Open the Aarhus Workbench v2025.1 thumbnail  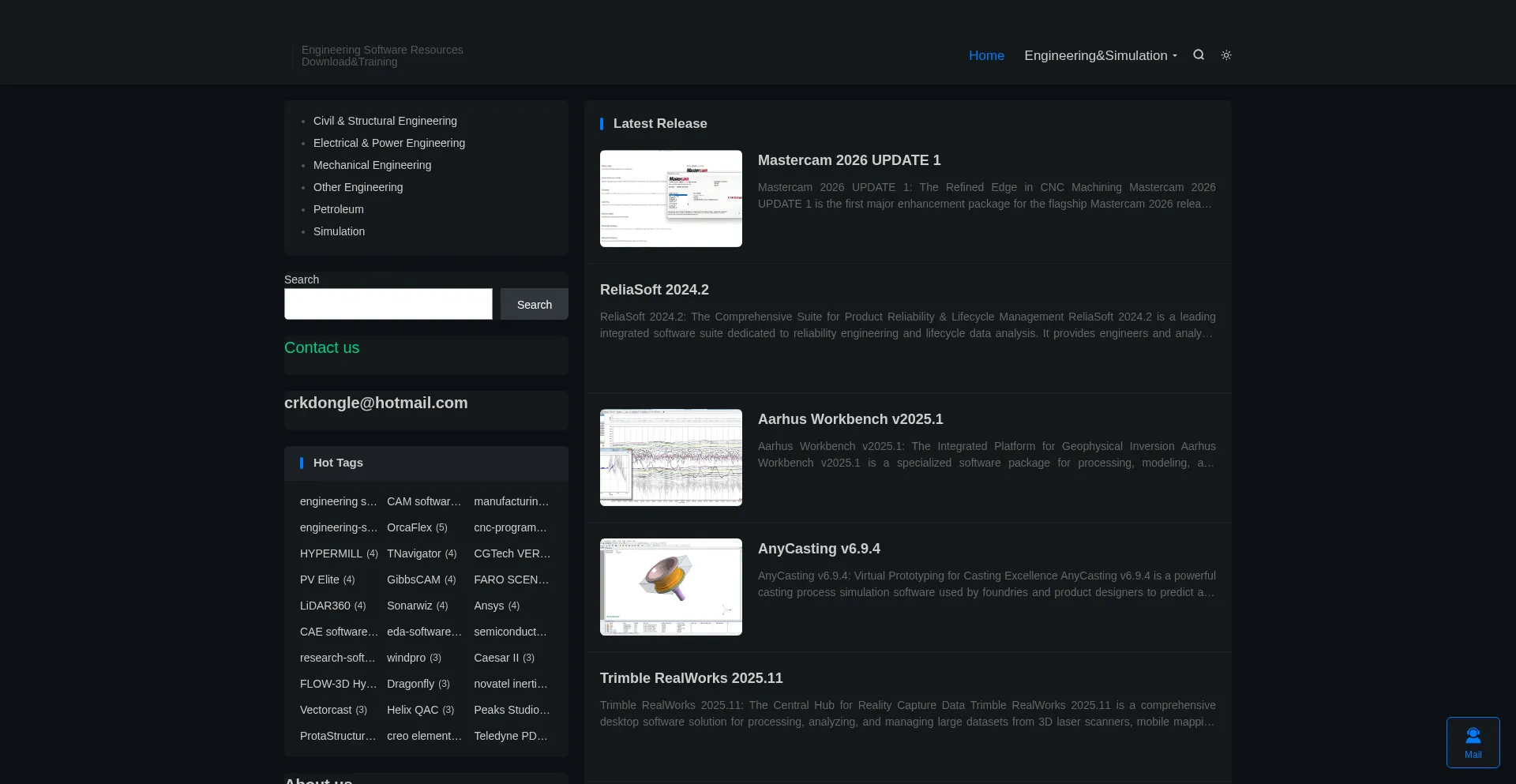(671, 457)
